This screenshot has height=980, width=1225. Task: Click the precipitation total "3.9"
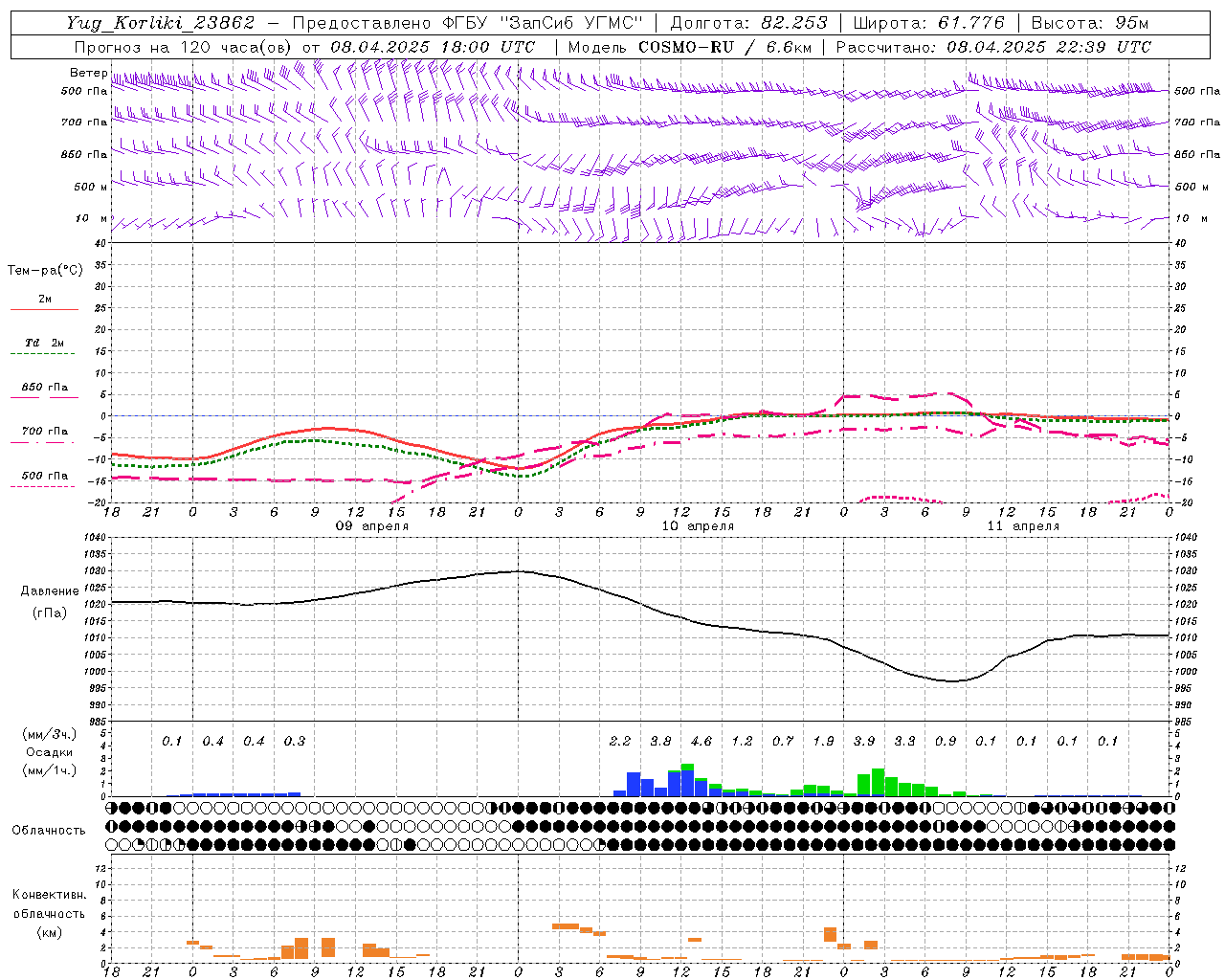click(864, 742)
